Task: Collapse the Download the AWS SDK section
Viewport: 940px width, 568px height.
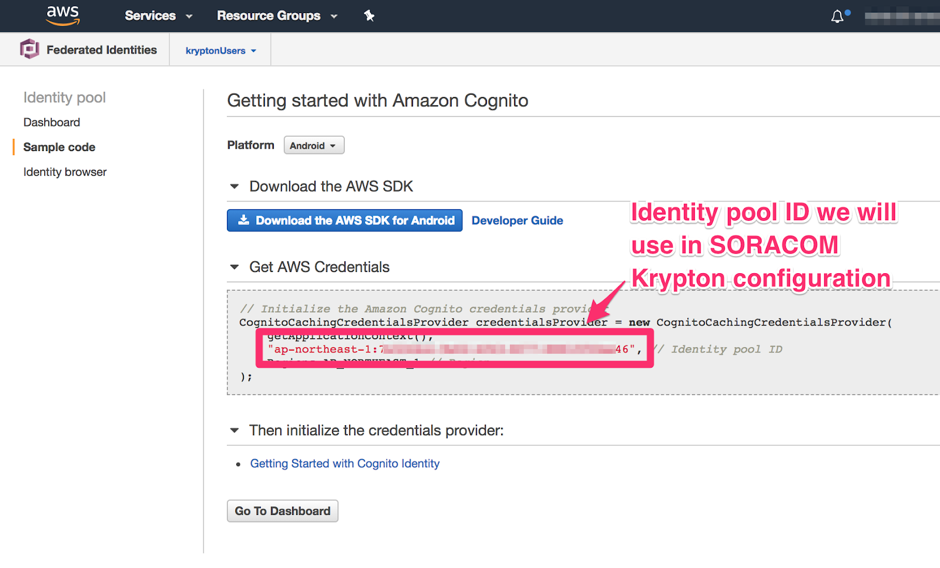Action: (x=235, y=187)
